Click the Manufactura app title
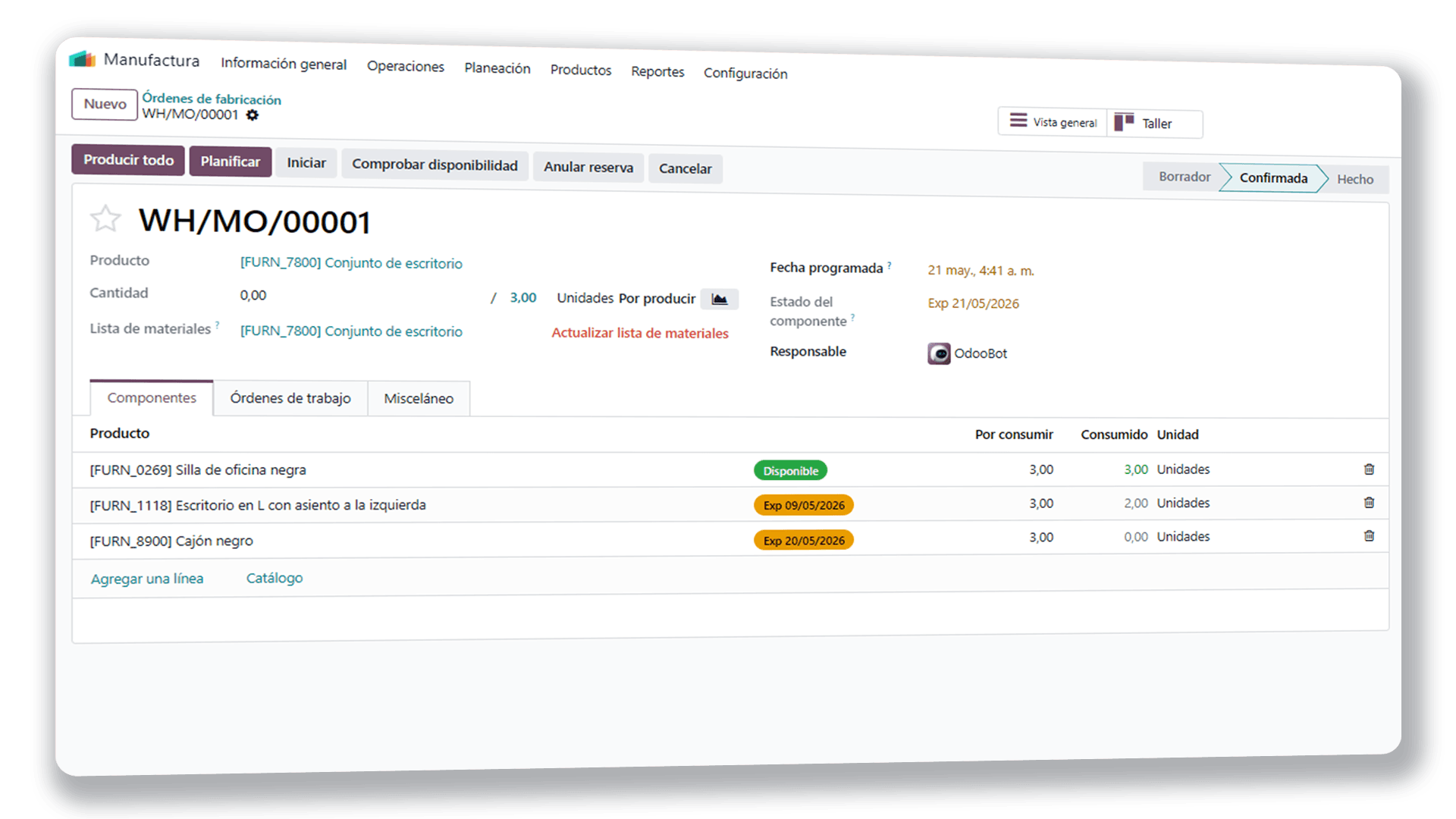Viewport: 1456px width, 819px height. [152, 60]
